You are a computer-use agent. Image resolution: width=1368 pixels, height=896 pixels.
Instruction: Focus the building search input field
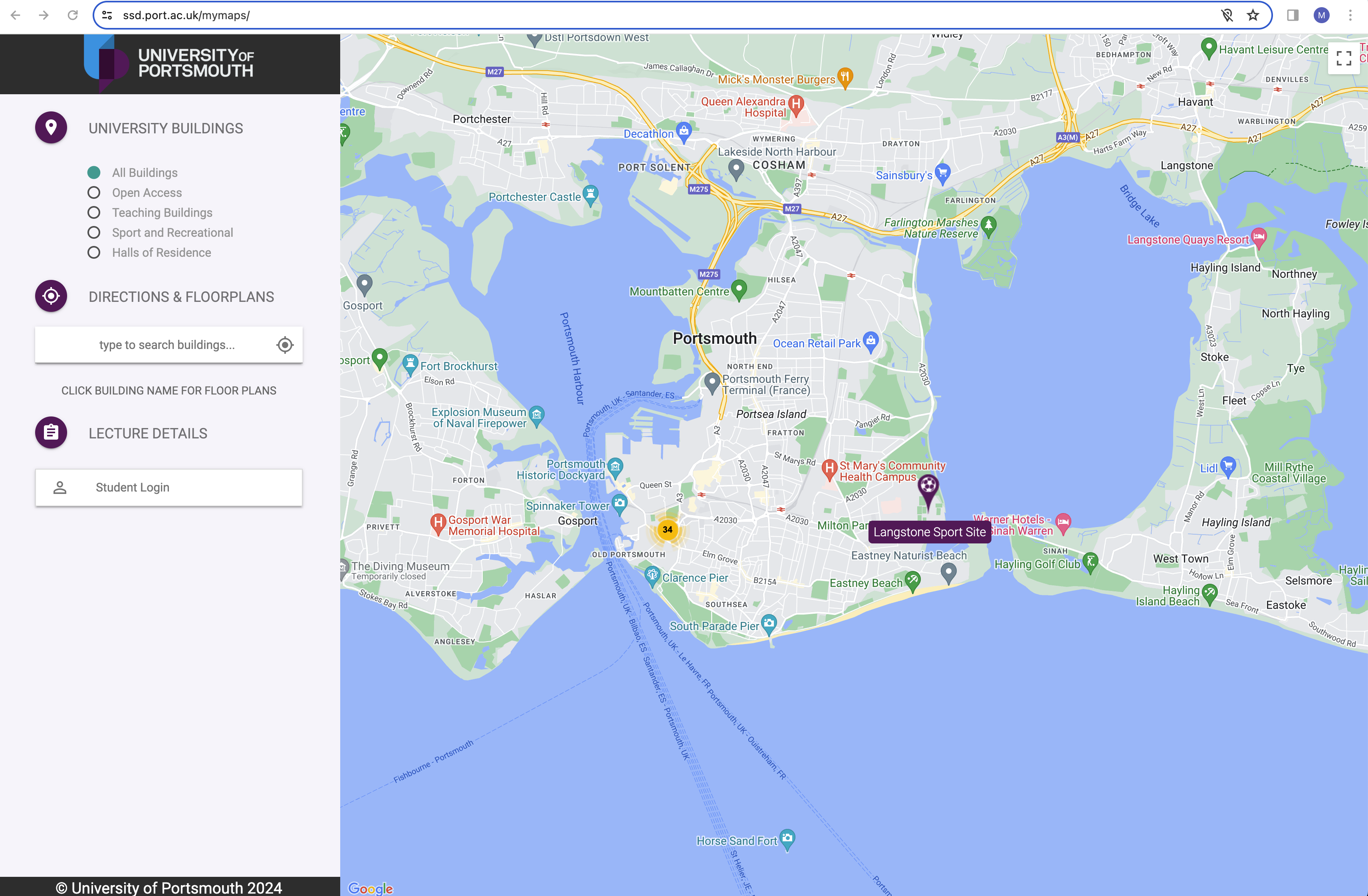tap(169, 345)
